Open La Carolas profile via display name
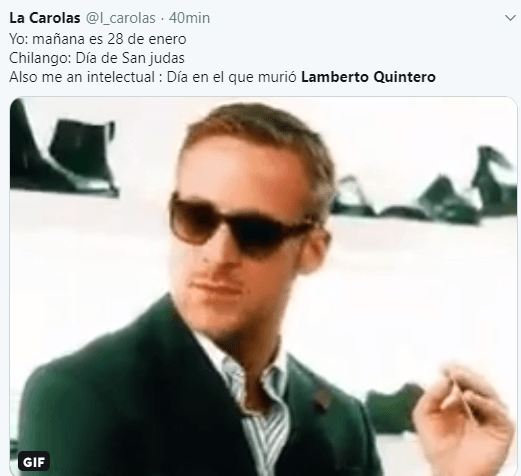This screenshot has width=521, height=476. tap(45, 18)
